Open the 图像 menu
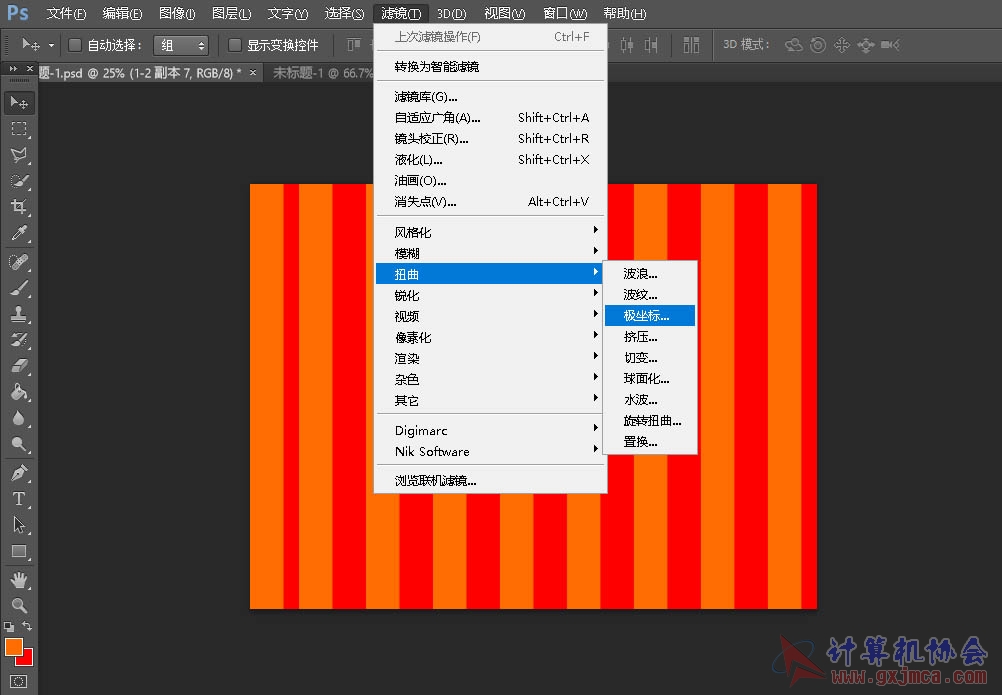The width and height of the screenshot is (1002, 695). [177, 13]
